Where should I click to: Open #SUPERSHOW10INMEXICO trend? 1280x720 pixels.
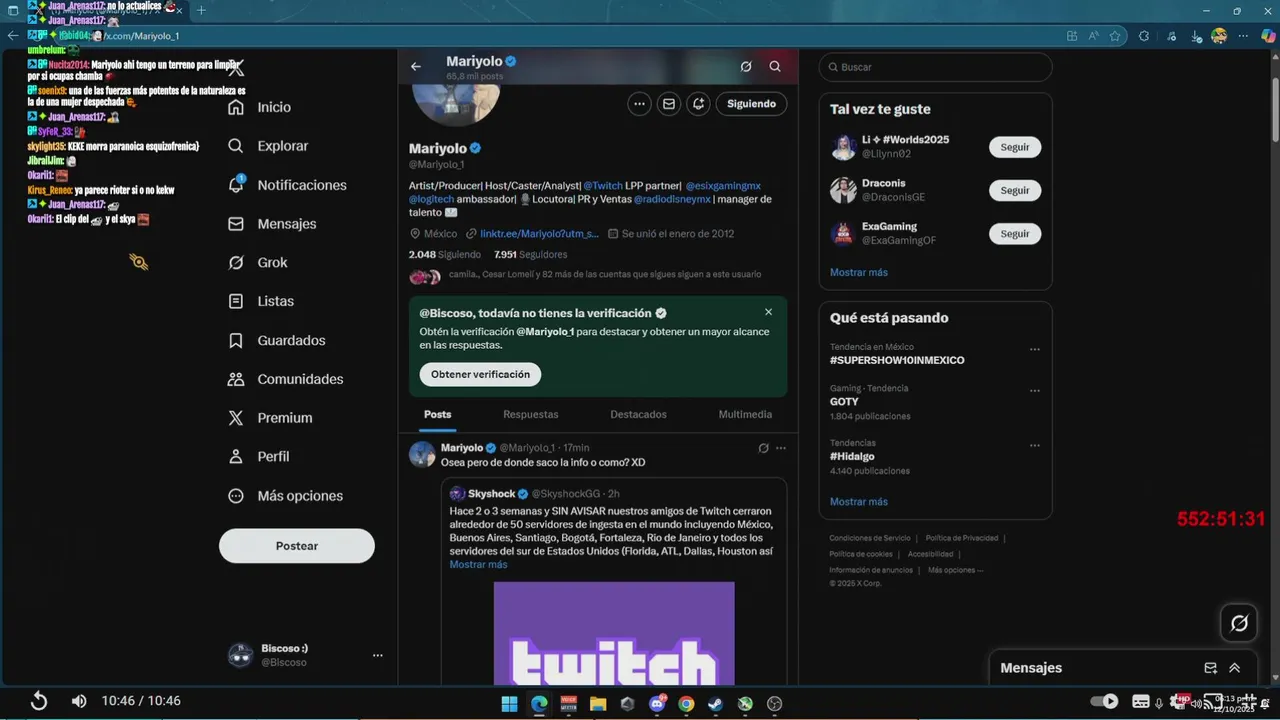(897, 360)
